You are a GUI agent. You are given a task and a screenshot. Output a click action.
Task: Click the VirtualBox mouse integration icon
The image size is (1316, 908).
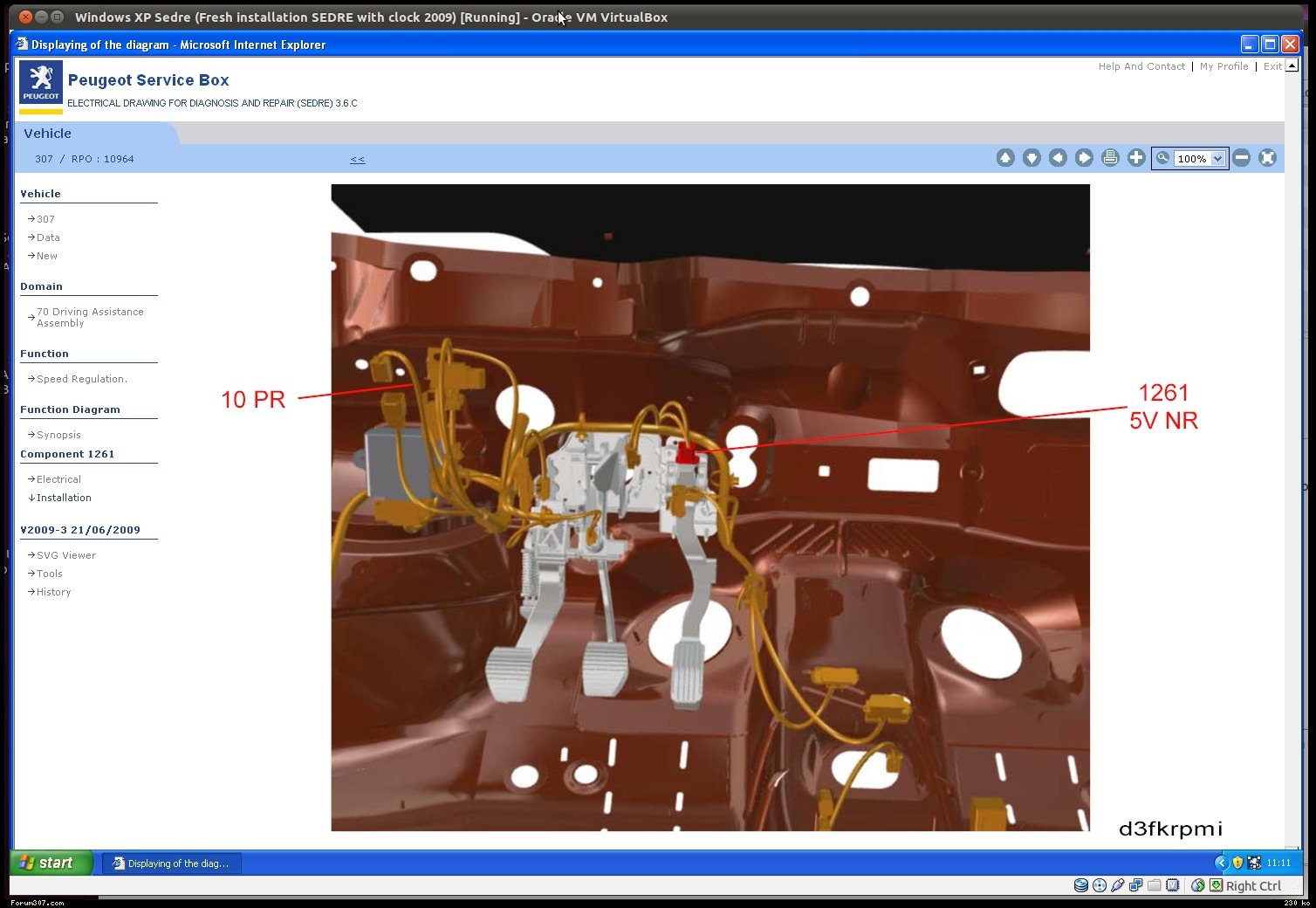click(1197, 885)
